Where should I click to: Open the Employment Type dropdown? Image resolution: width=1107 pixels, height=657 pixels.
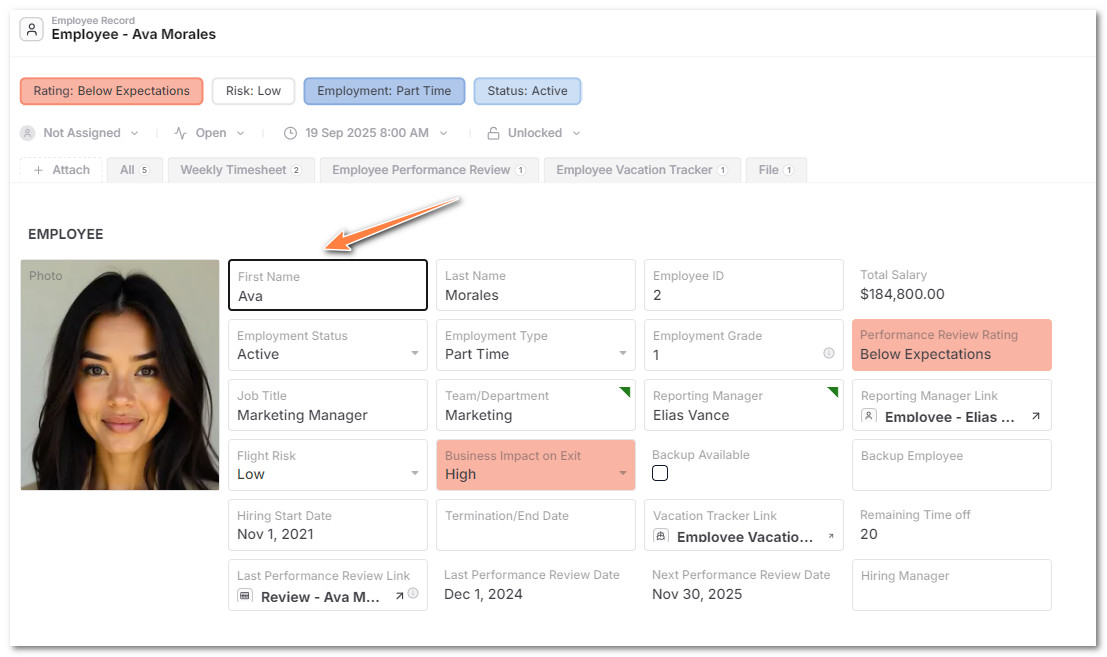click(x=623, y=354)
